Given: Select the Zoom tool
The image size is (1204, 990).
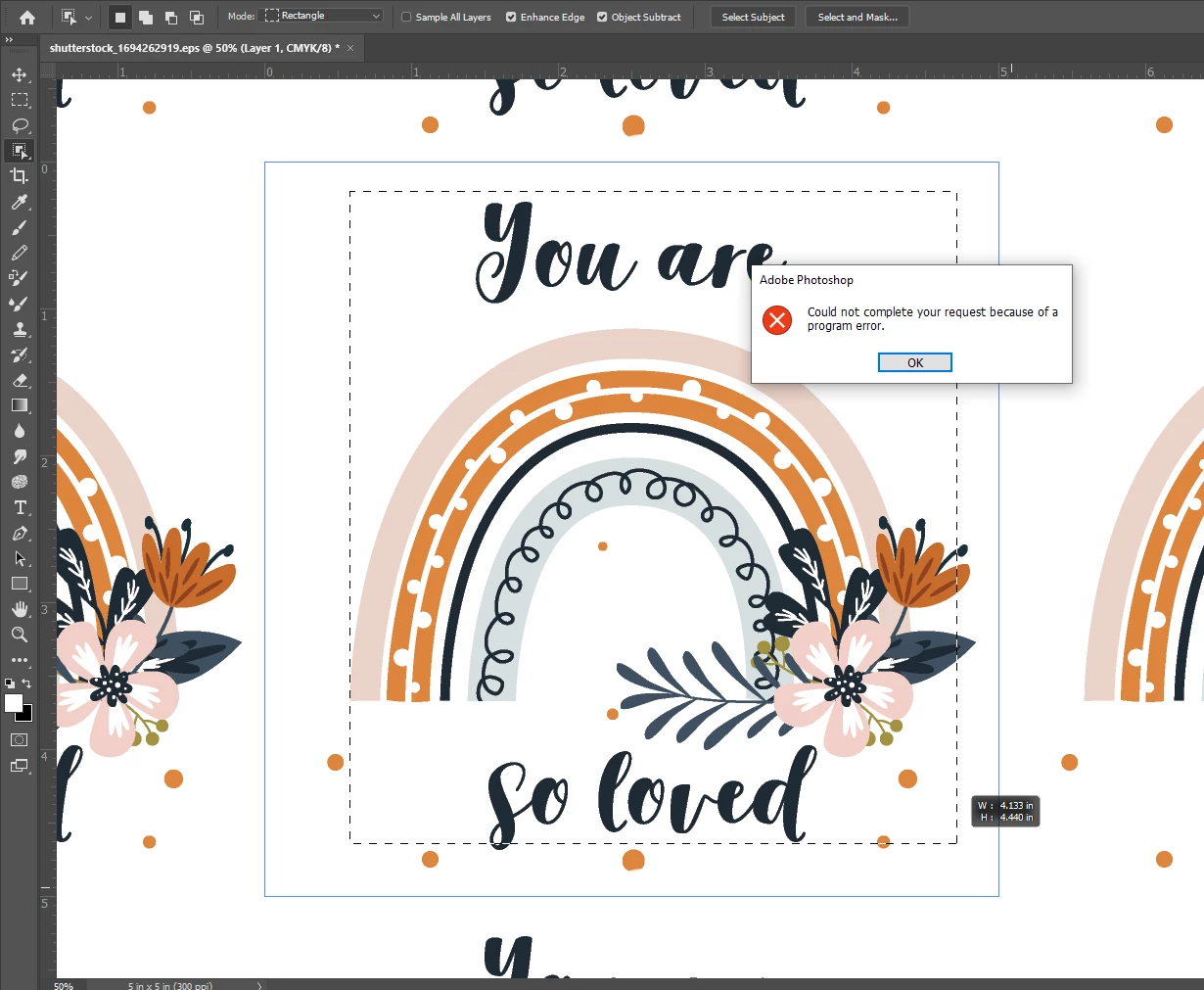Looking at the screenshot, I should click(x=19, y=635).
